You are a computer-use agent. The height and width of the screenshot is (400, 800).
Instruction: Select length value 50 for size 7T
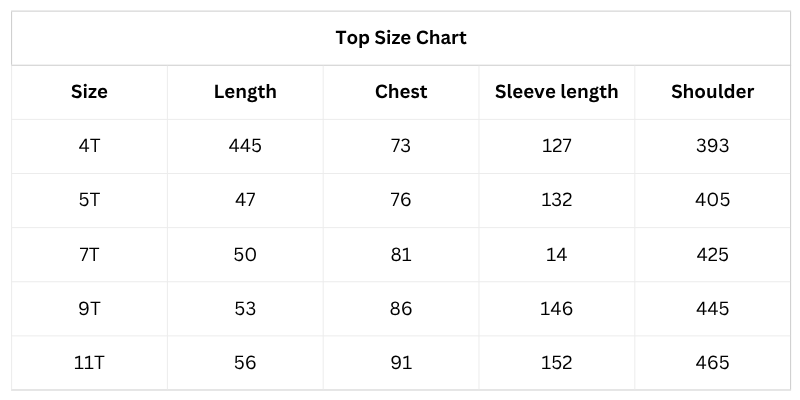click(245, 254)
